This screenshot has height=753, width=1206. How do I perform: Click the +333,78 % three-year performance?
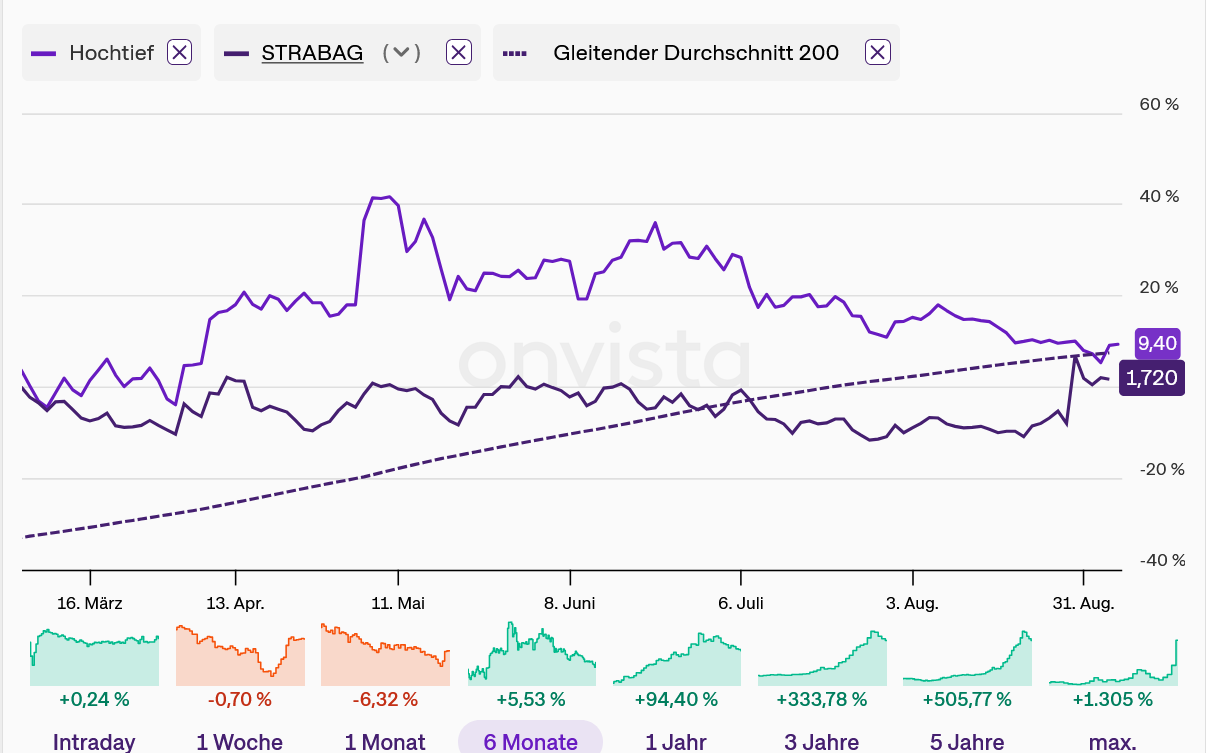click(x=822, y=699)
